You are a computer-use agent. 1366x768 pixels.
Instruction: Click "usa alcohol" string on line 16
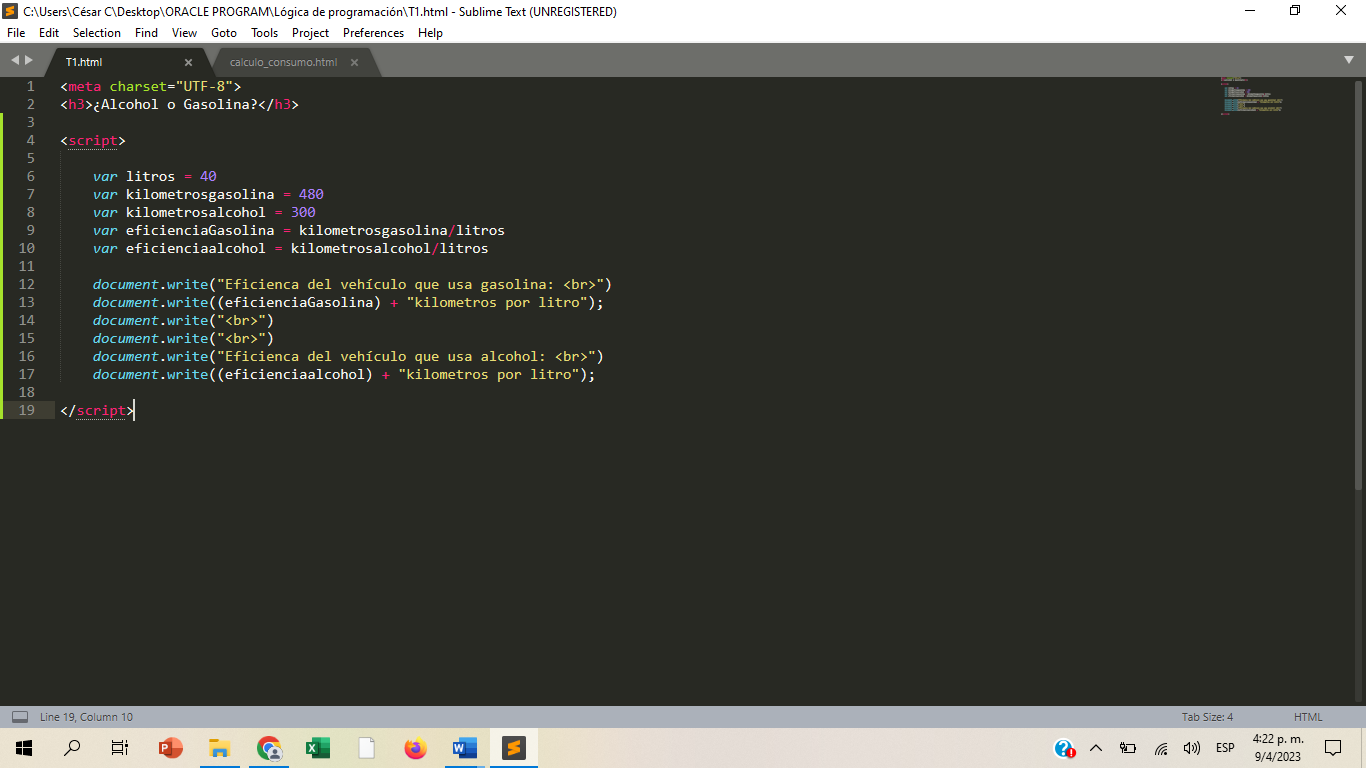coord(493,356)
